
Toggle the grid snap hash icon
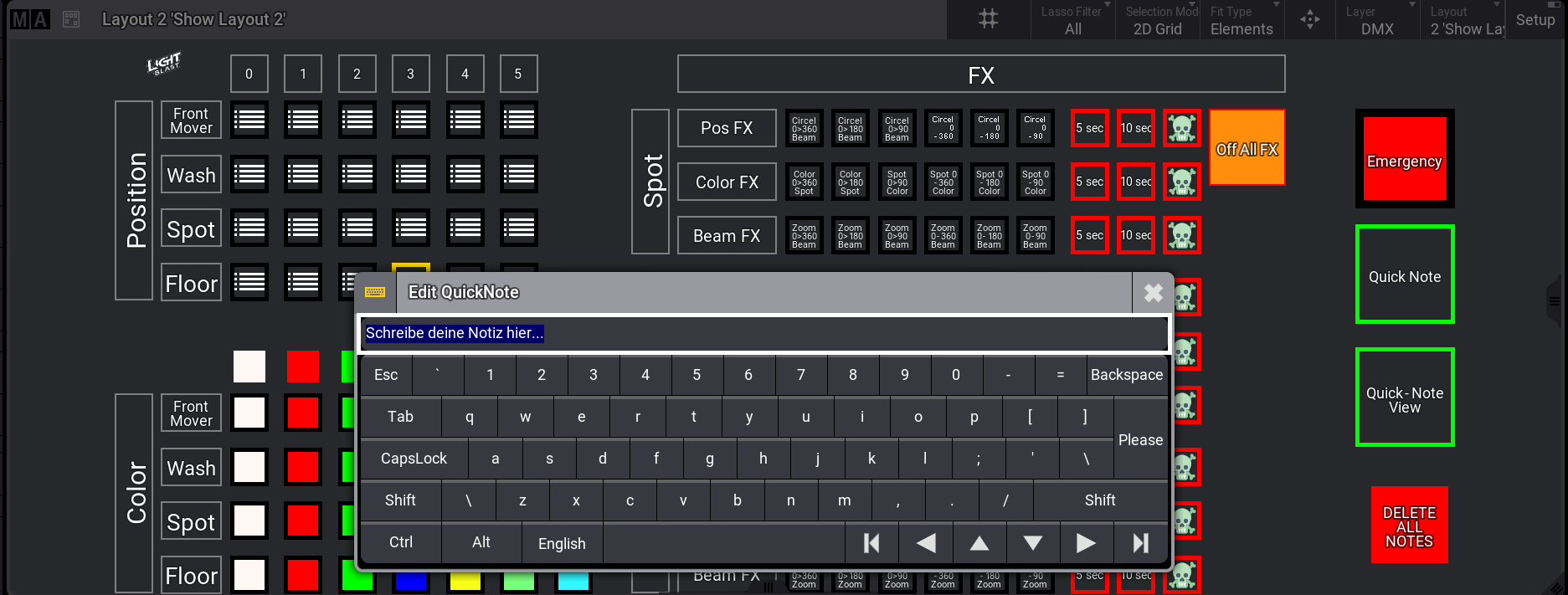(989, 19)
